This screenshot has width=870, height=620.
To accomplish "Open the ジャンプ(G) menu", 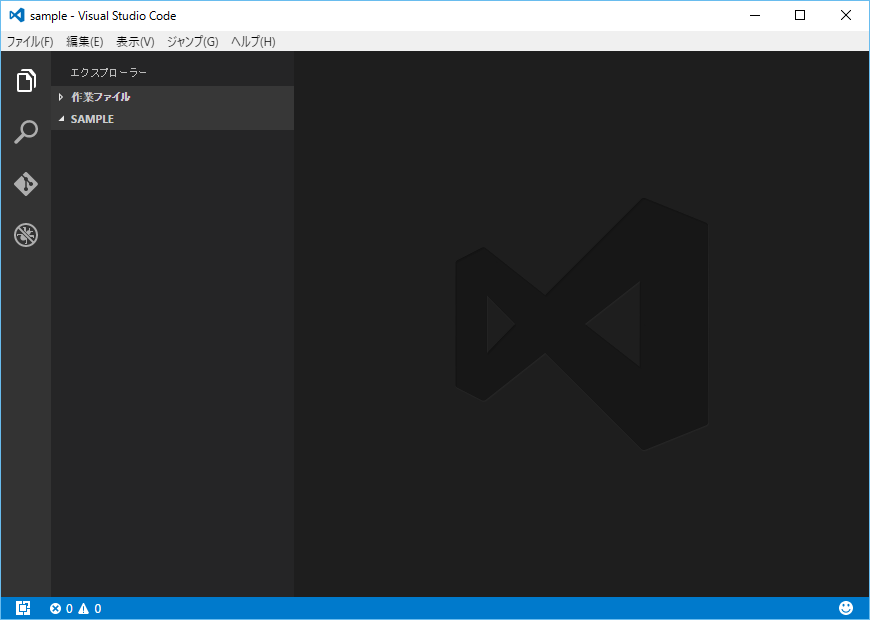I will click(192, 42).
